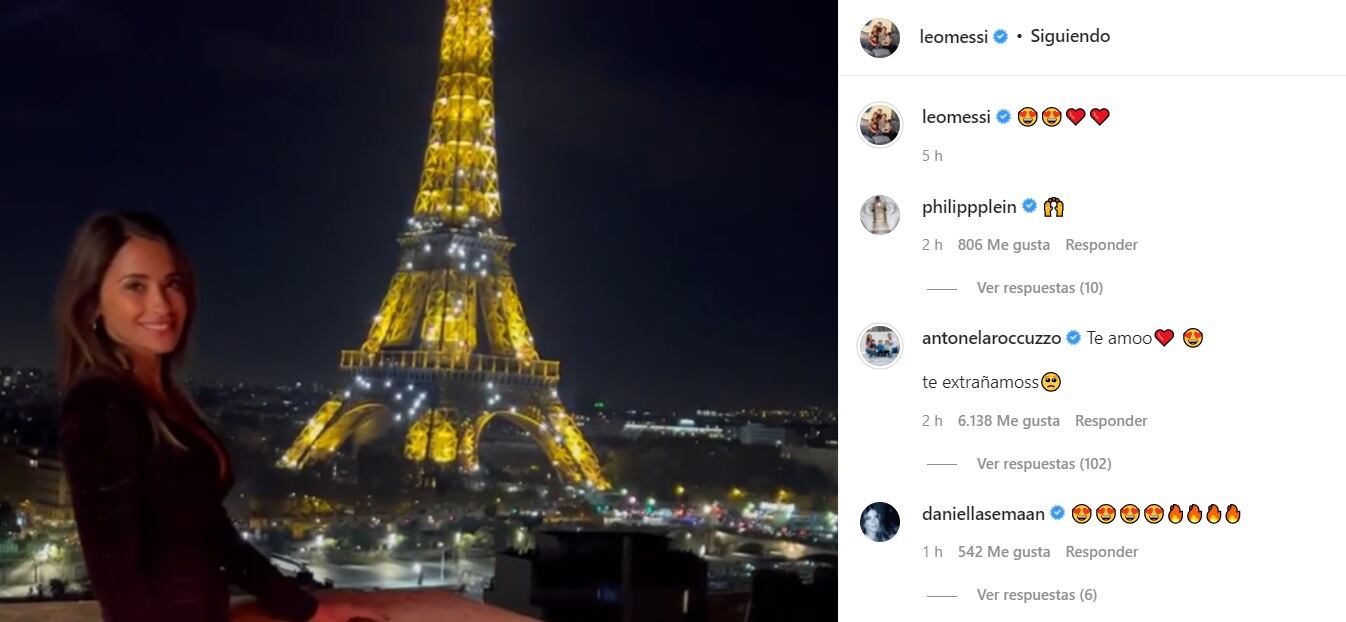Open the daniellasemaan username link
This screenshot has width=1346, height=622.
[983, 514]
